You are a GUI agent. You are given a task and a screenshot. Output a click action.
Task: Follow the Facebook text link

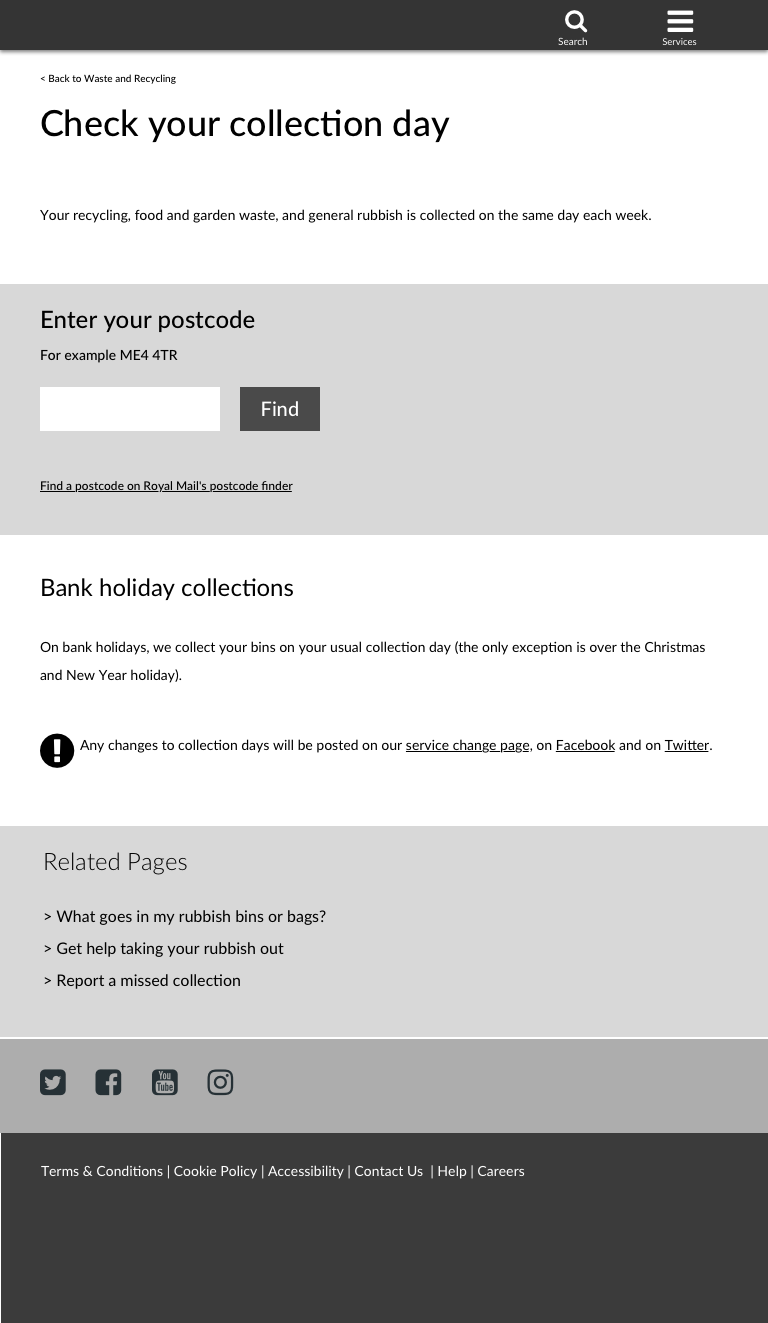(585, 746)
